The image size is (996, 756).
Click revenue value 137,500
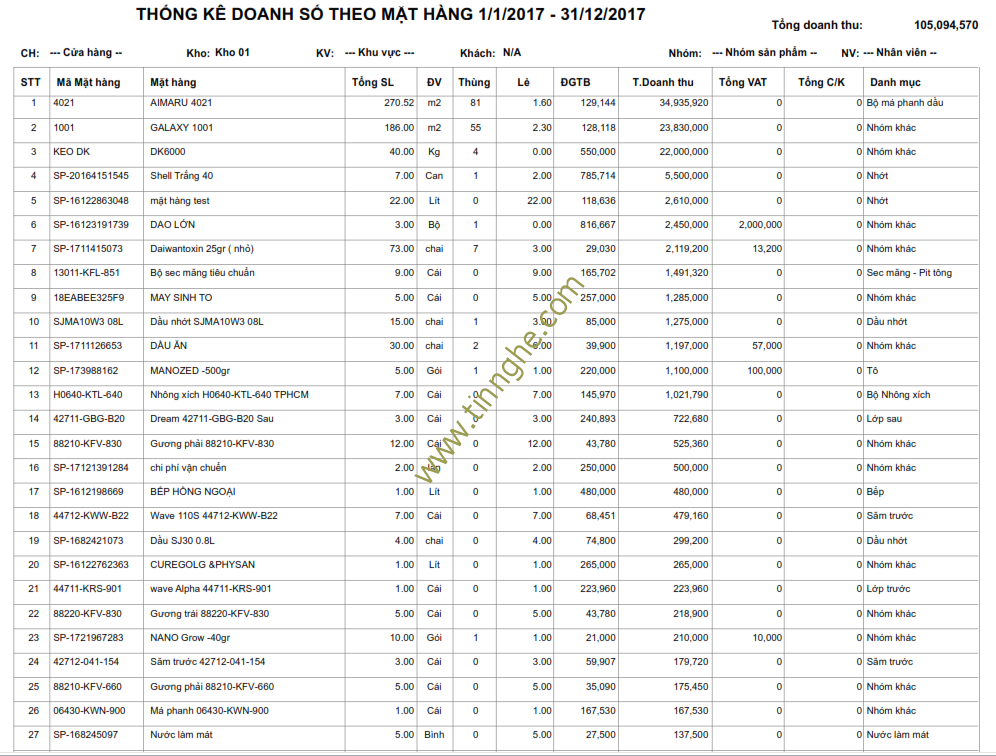(690, 736)
